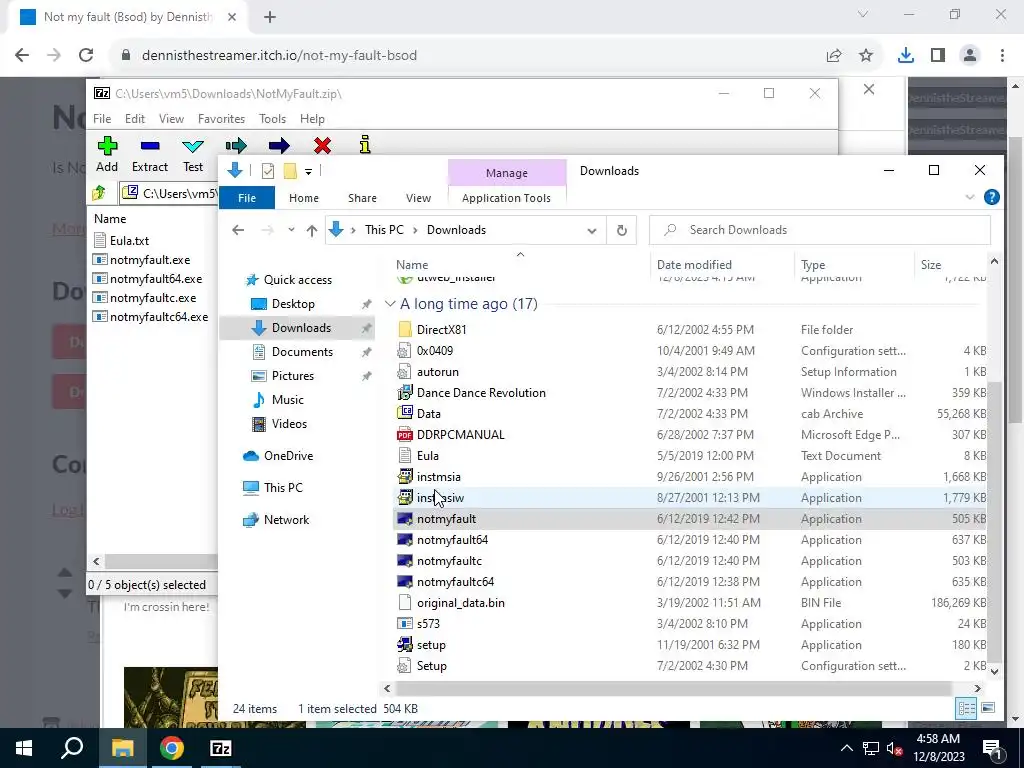Screen dimensions: 1024x768
Task: Click Explorer Back arrow
Action: pyautogui.click(x=238, y=230)
